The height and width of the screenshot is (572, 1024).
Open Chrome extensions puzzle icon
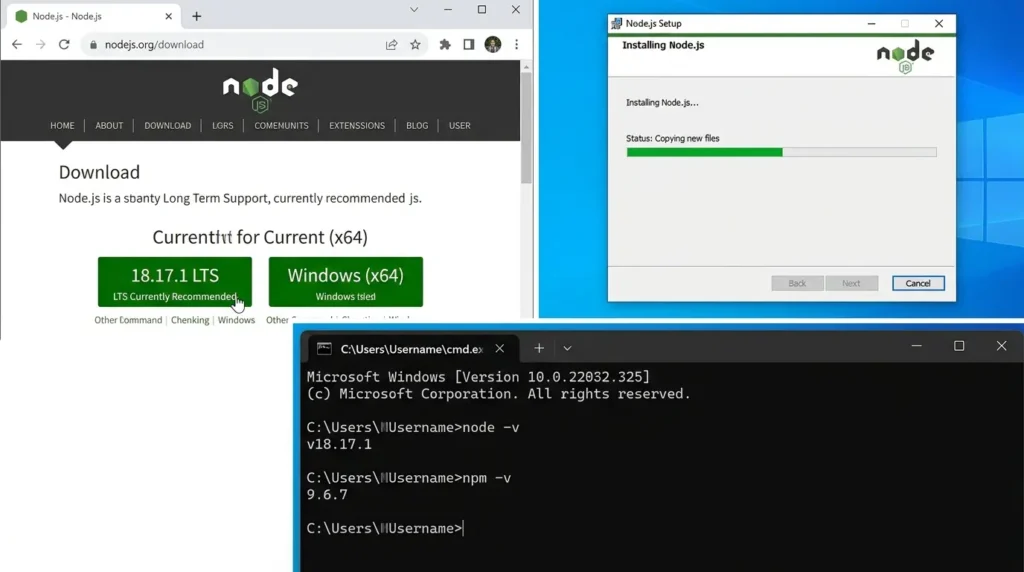pos(445,44)
